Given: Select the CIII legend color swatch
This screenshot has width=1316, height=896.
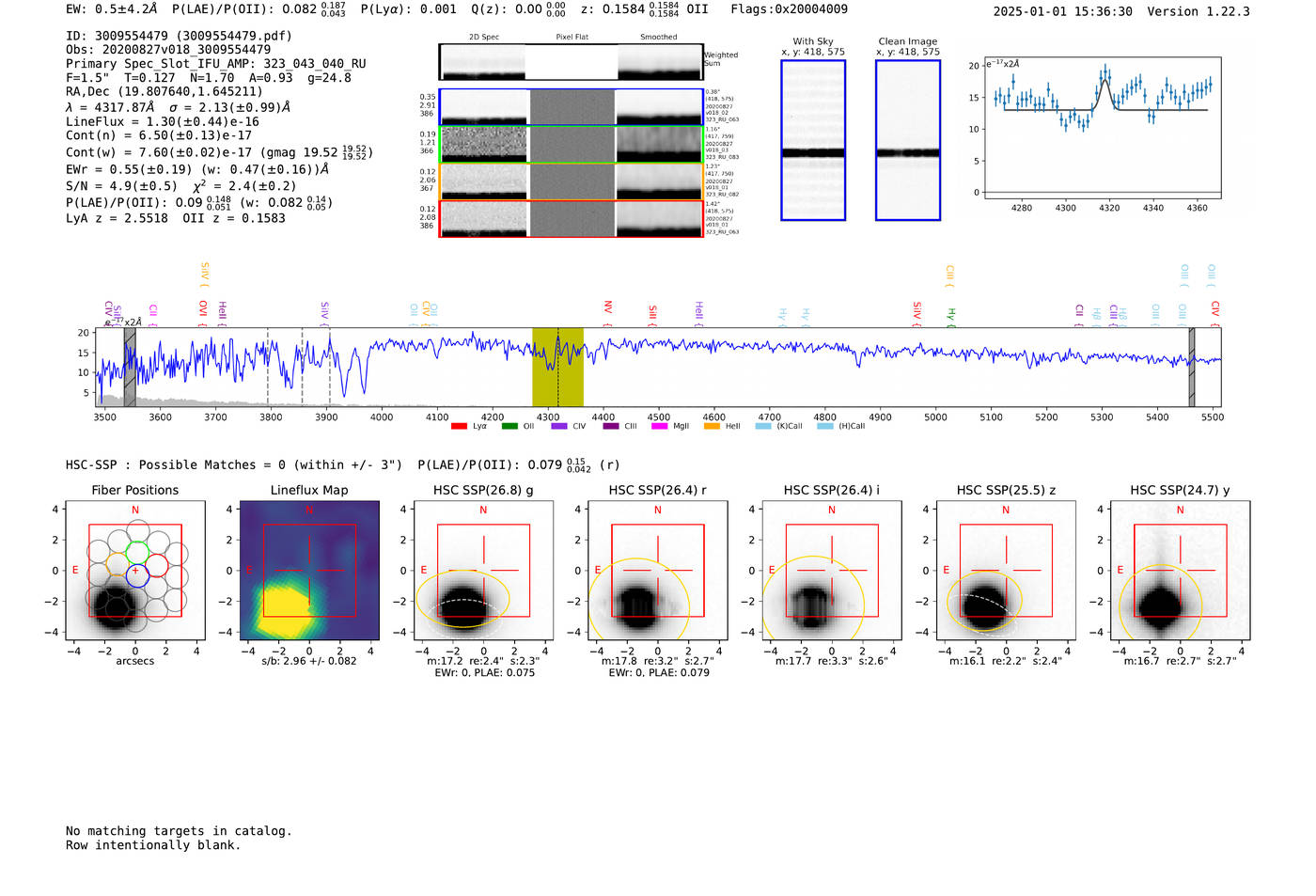Looking at the screenshot, I should (611, 426).
